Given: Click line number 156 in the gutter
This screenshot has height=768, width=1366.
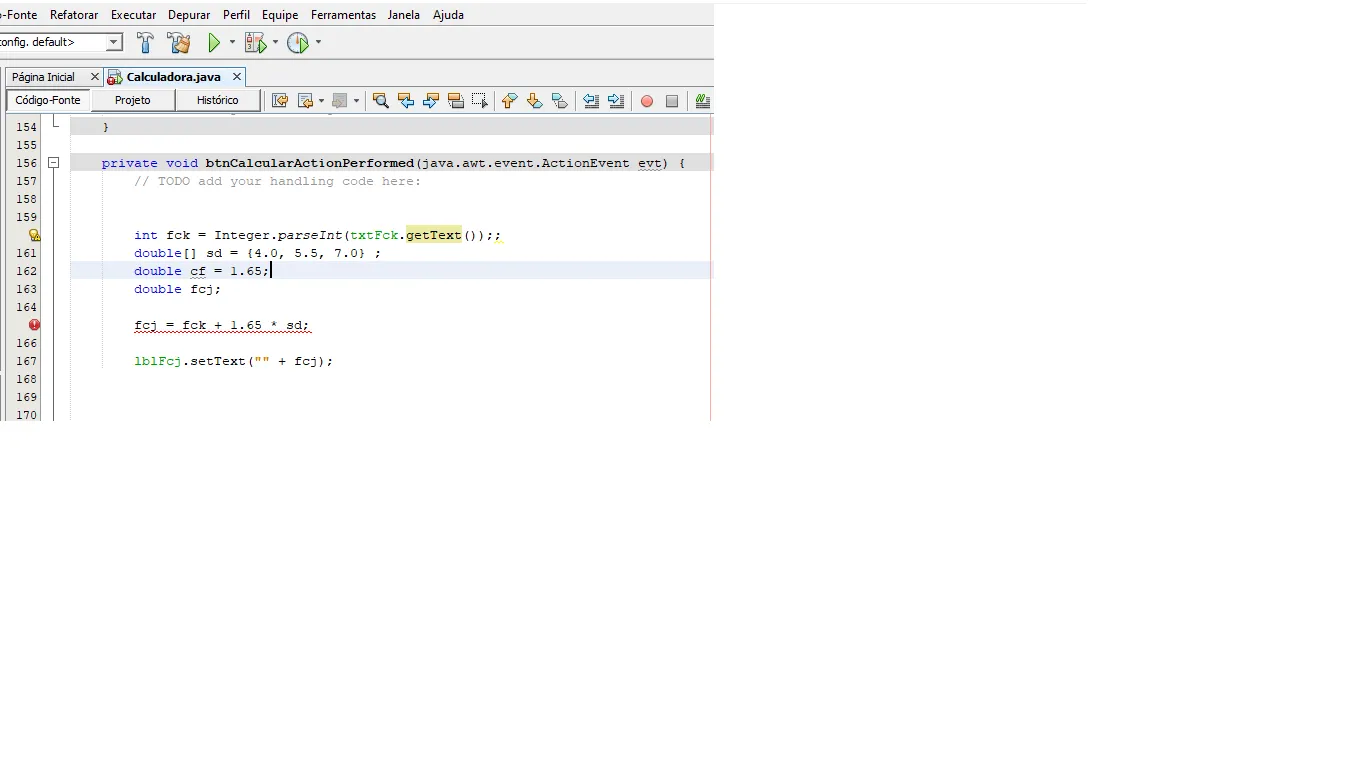Looking at the screenshot, I should pos(26,163).
